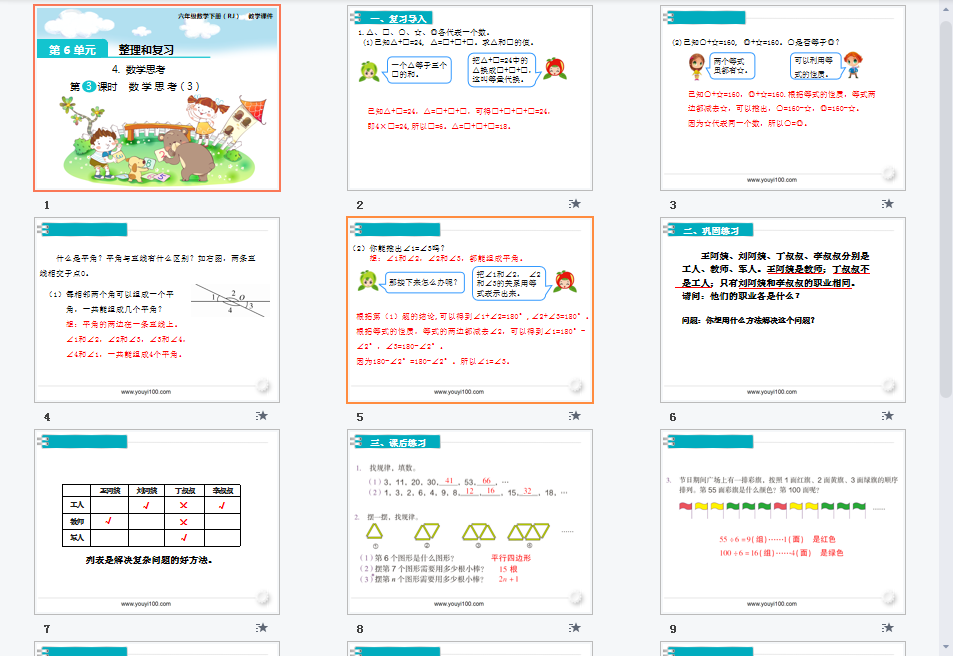The image size is (953, 656).
Task: Select slide 3 thumbnail with two children
Action: click(783, 98)
